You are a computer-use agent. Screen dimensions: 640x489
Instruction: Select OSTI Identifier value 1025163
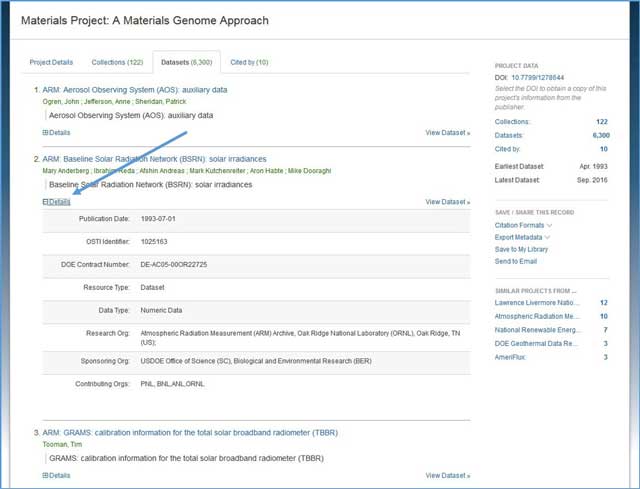tap(154, 242)
